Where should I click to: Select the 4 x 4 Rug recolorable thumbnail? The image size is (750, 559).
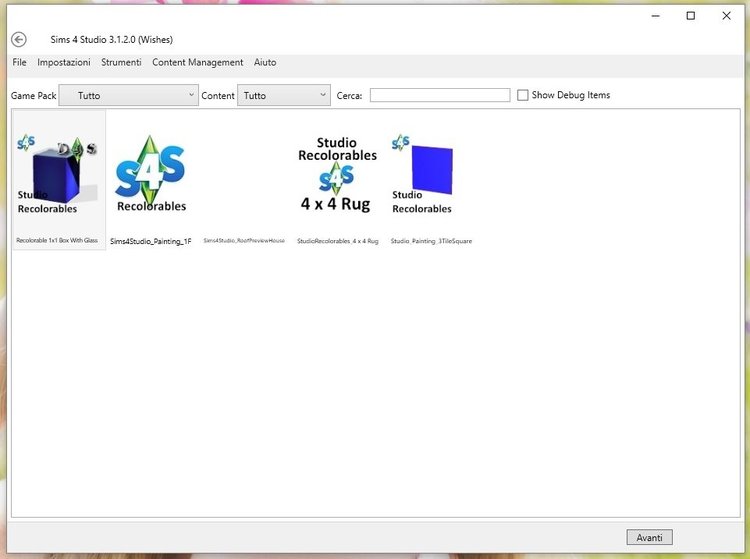(x=337, y=175)
